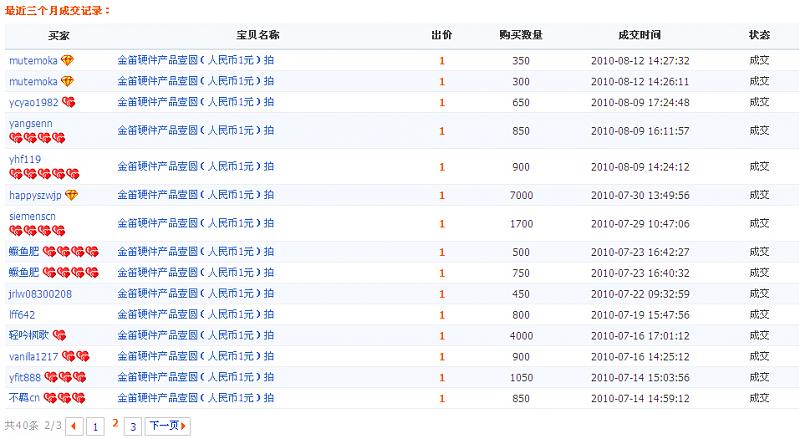Click hearts rating in the 16:42:27 row

coord(71,252)
